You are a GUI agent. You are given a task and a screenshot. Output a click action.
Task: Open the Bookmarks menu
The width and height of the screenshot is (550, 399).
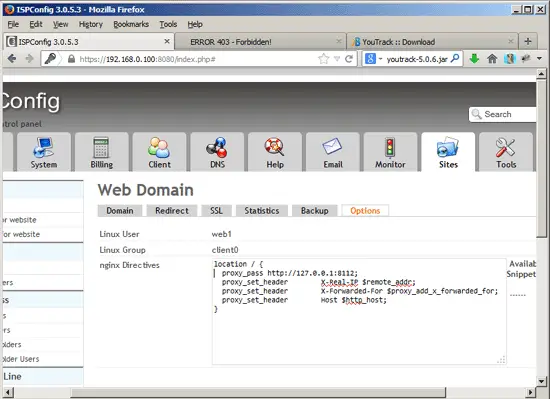[x=131, y=24]
